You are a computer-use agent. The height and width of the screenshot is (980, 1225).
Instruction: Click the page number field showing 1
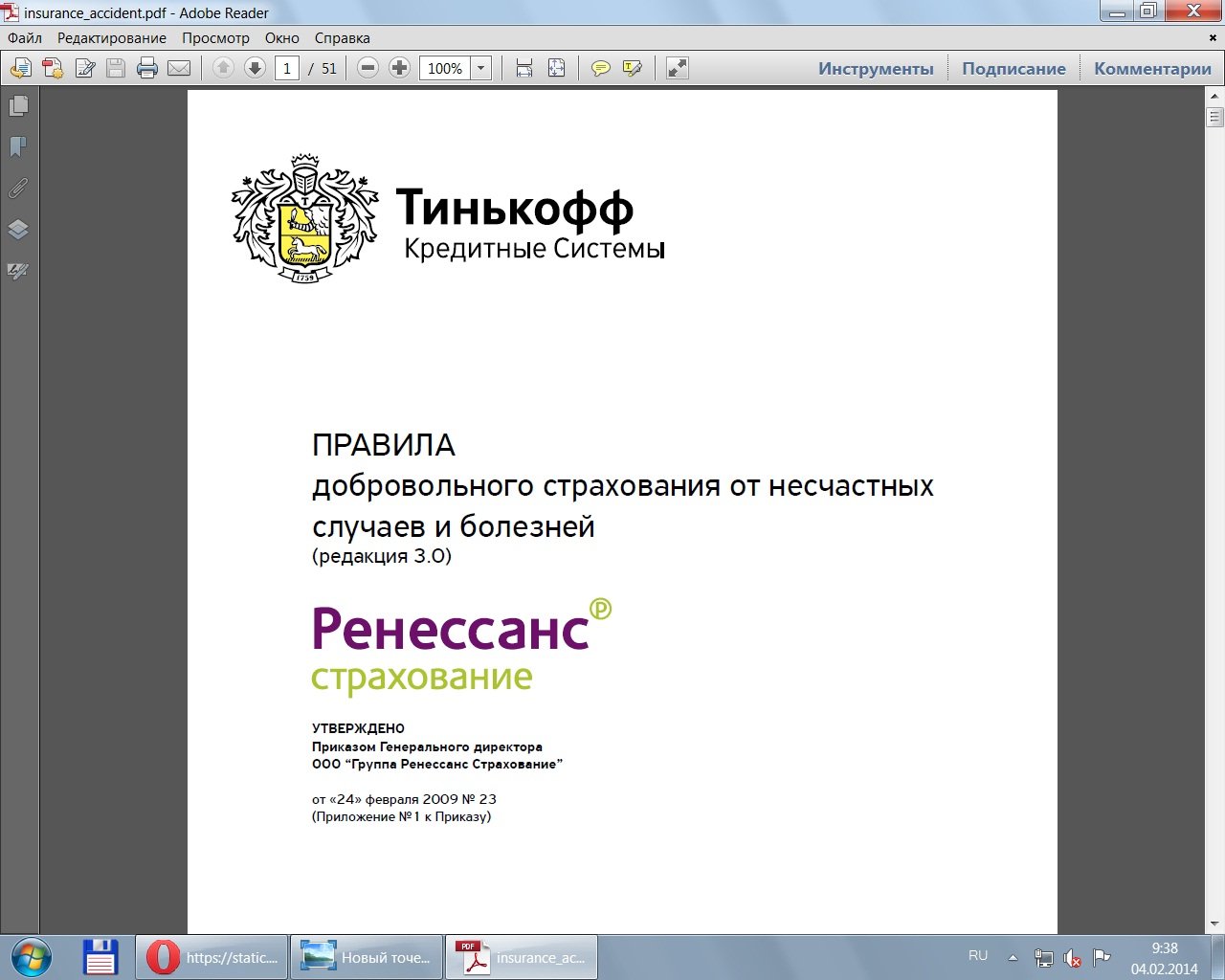[x=287, y=68]
